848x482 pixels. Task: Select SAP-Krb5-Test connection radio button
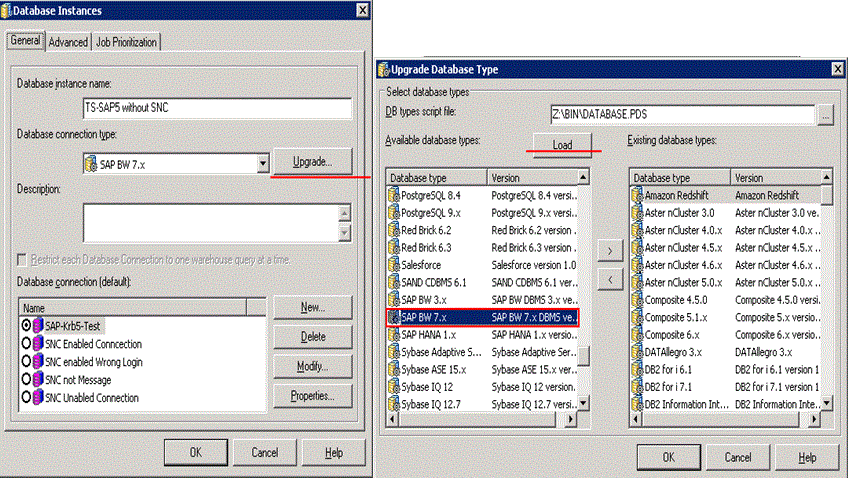point(26,325)
